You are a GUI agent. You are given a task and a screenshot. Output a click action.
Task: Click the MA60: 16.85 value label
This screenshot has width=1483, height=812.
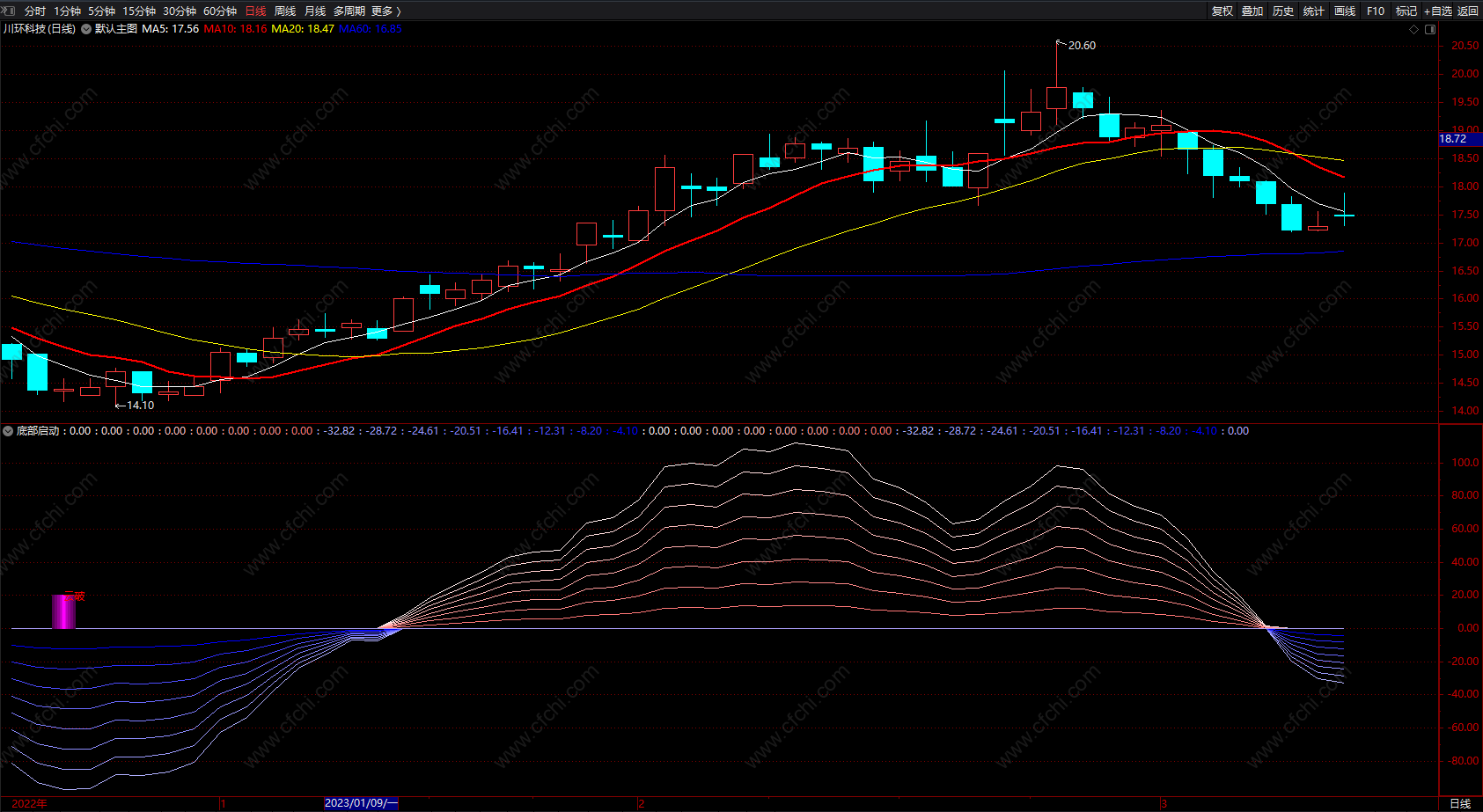[x=371, y=29]
